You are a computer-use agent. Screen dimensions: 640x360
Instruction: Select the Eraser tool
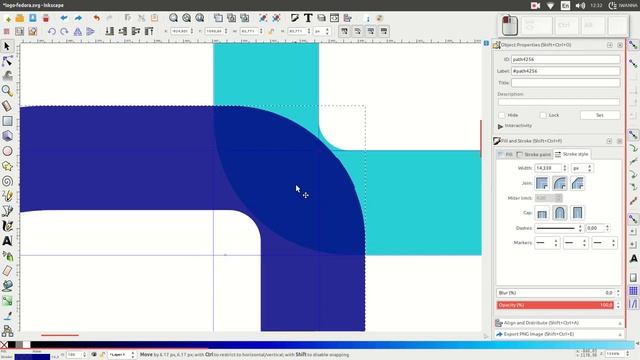7,271
